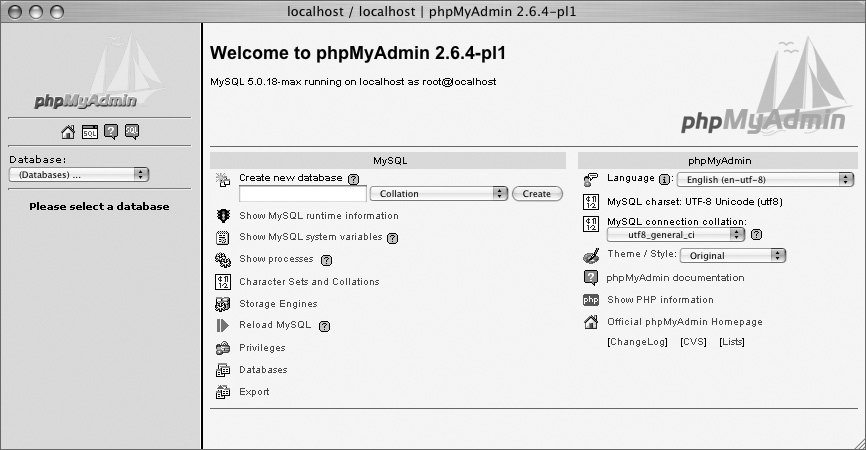
Task: Click the Theme / Style paint icon
Action: [591, 256]
